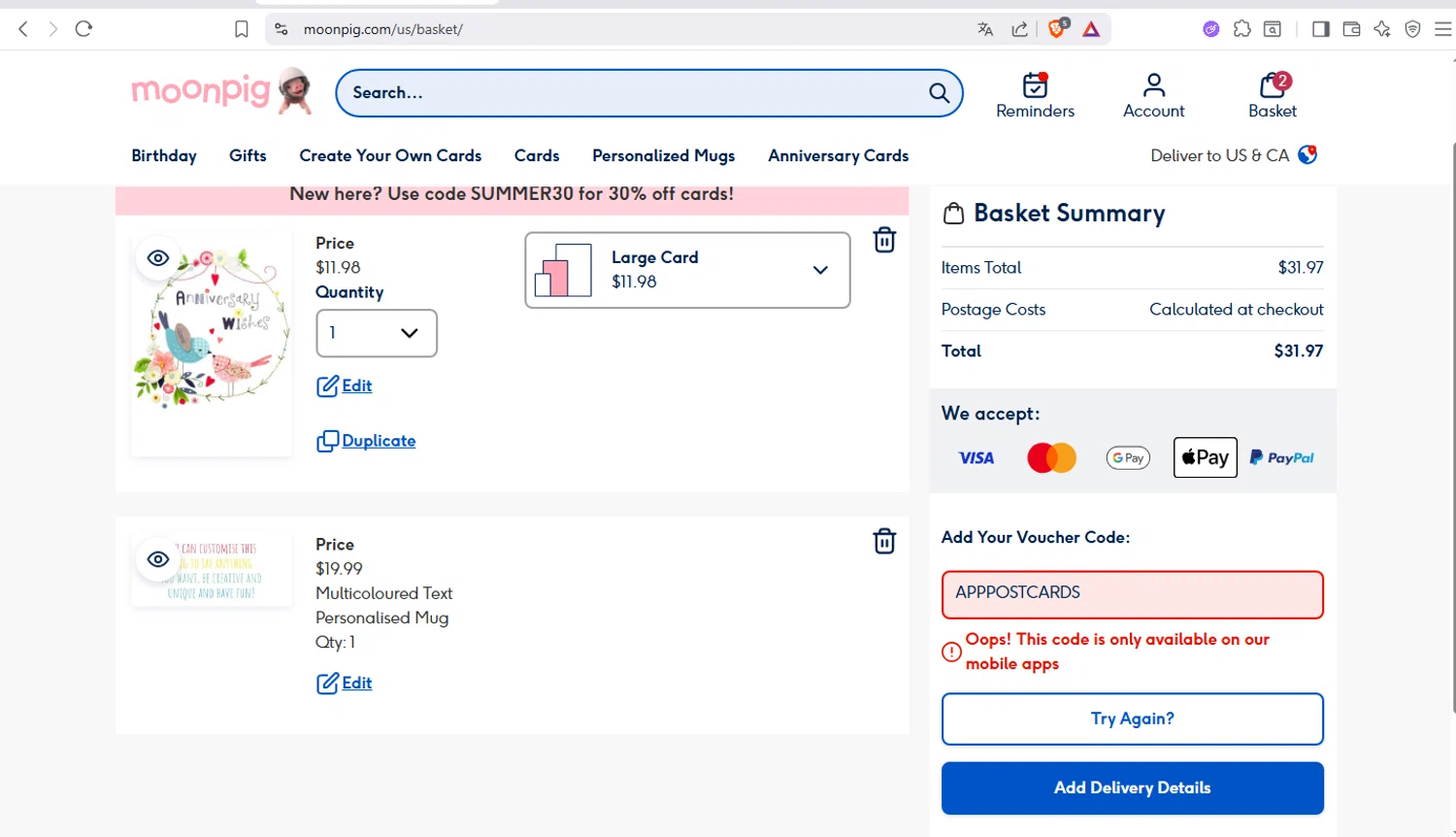The image size is (1456, 837).
Task: Click into the voucher code field
Action: coord(1132,594)
